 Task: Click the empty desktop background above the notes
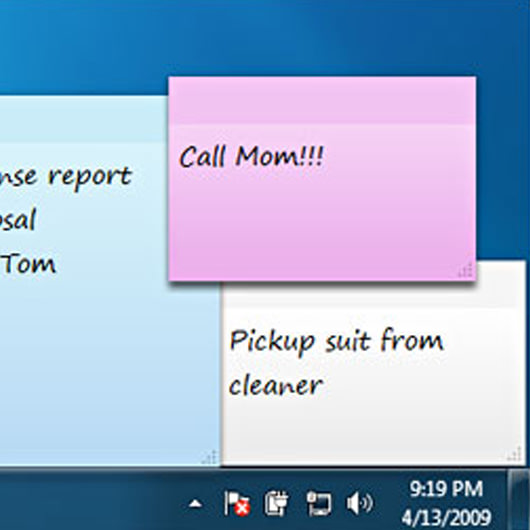[x=264, y=37]
